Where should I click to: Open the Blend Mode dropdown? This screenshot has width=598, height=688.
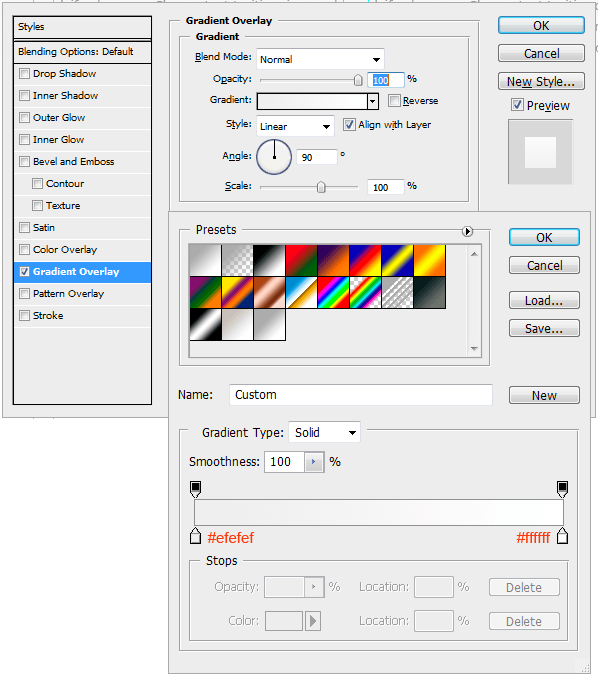click(320, 59)
